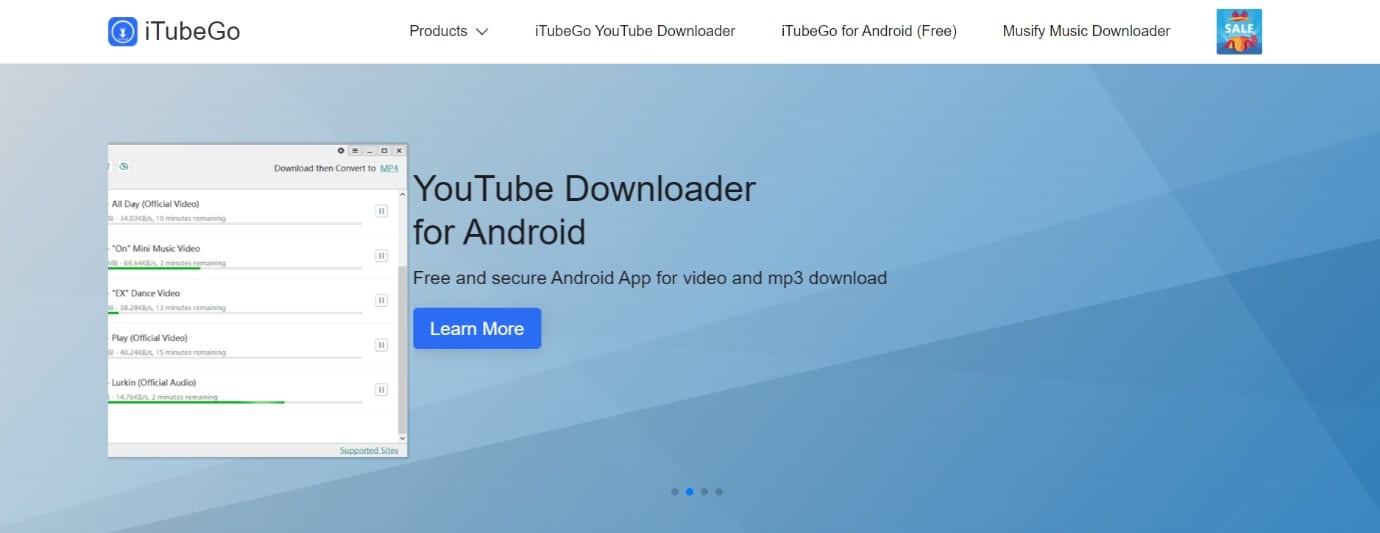Image resolution: width=1380 pixels, height=533 pixels.
Task: Click the iTubeGo brand name text
Action: [x=193, y=31]
